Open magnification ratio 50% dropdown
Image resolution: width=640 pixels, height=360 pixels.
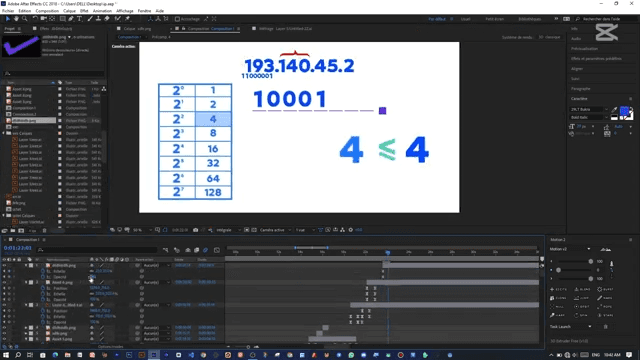tap(142, 230)
